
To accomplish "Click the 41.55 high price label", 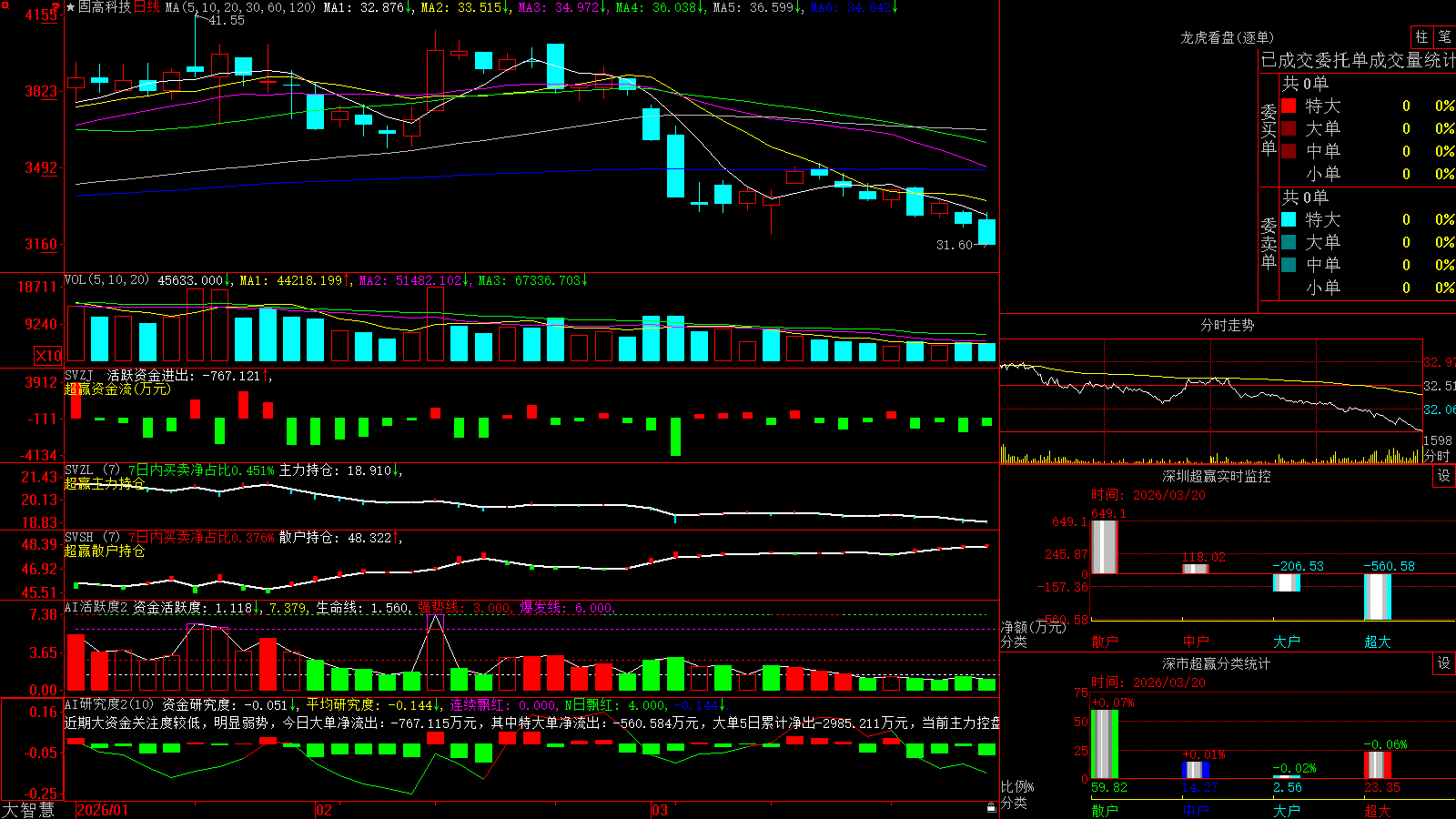I will (227, 20).
